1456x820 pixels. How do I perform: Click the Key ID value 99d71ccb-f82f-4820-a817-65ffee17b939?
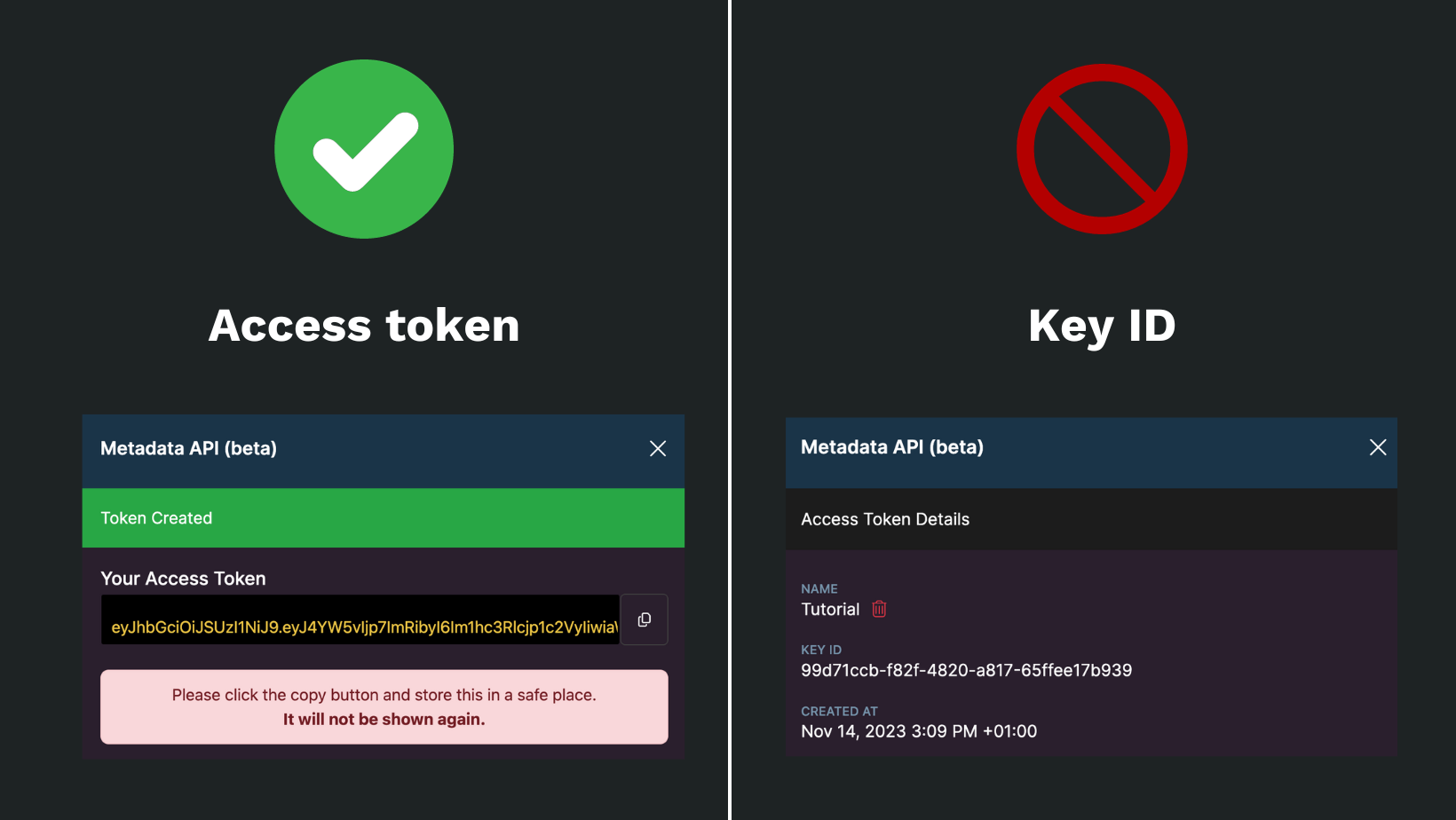click(967, 670)
